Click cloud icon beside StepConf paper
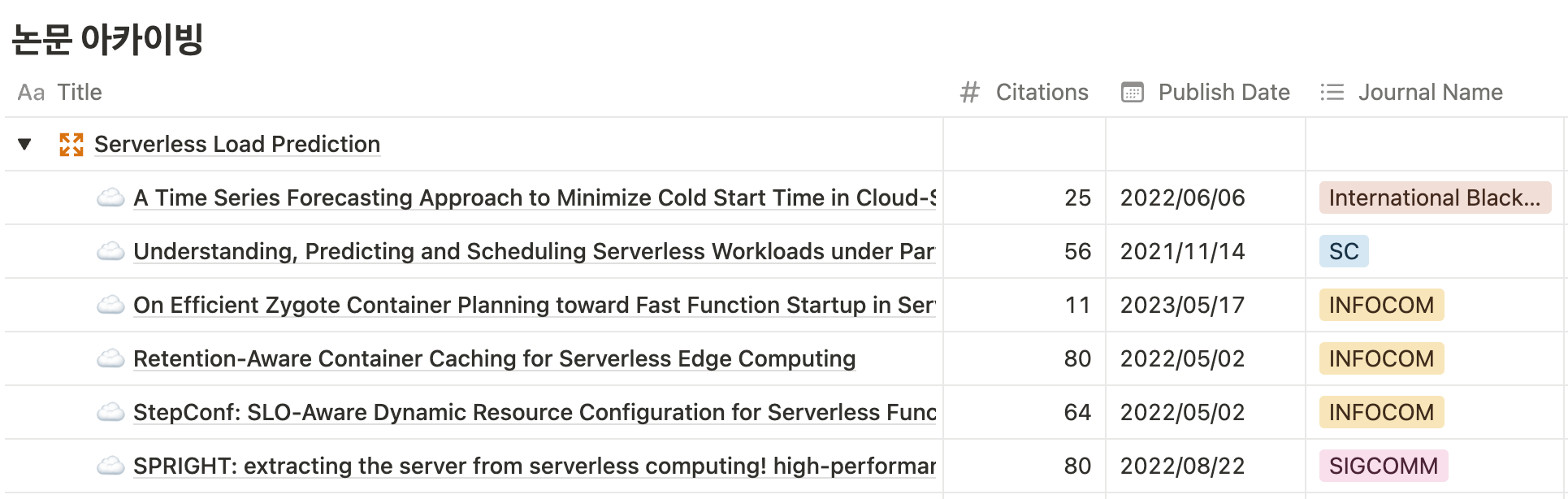 110,412
